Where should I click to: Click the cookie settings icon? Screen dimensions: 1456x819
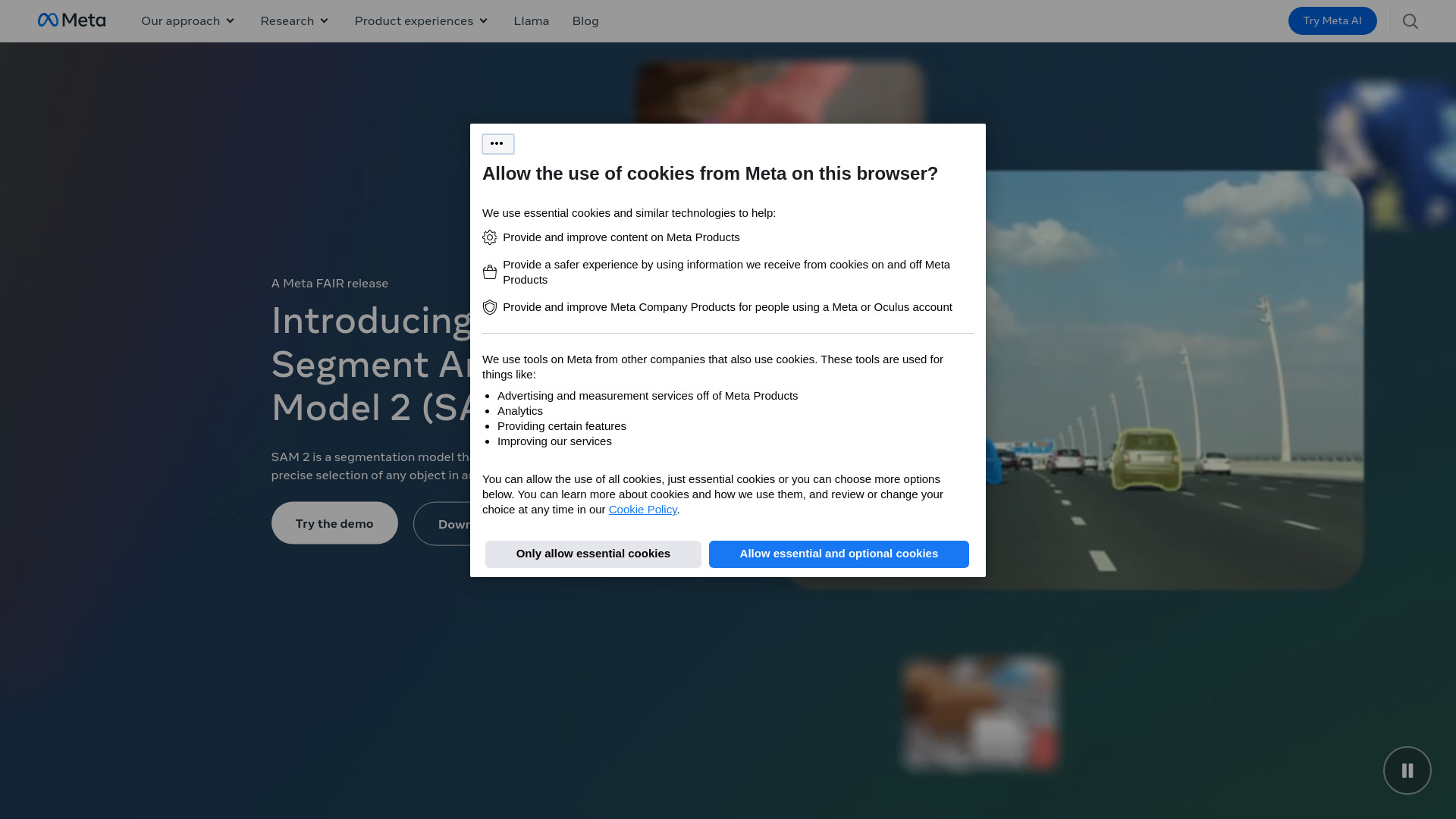497,143
